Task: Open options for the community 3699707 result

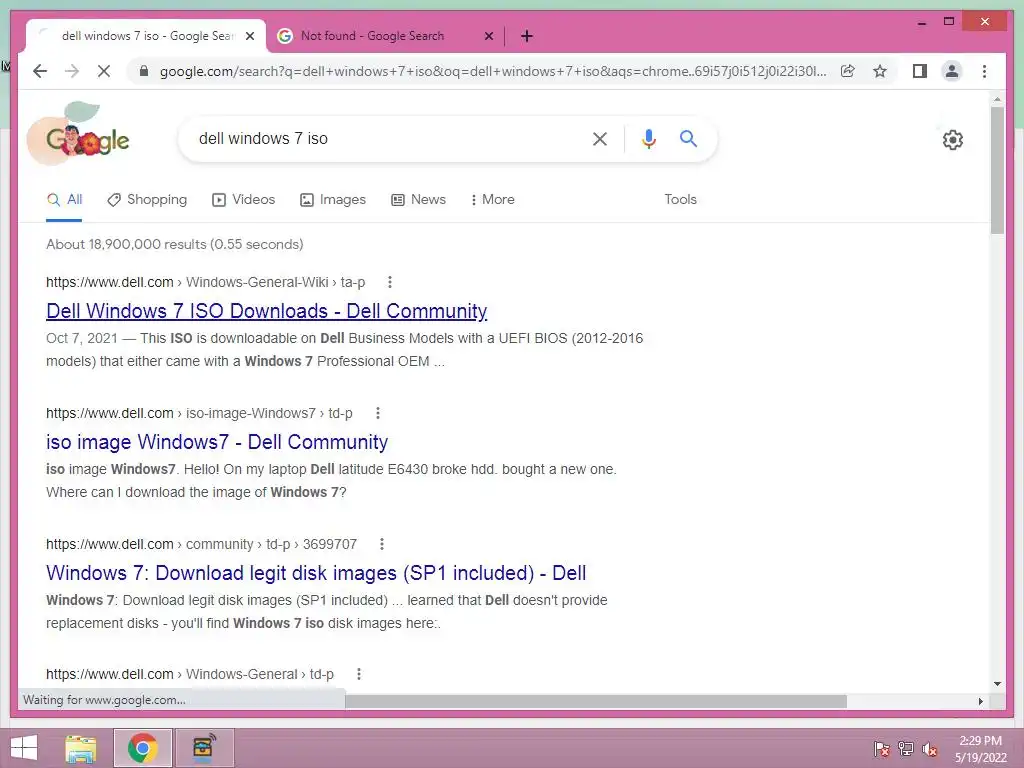Action: click(x=382, y=544)
